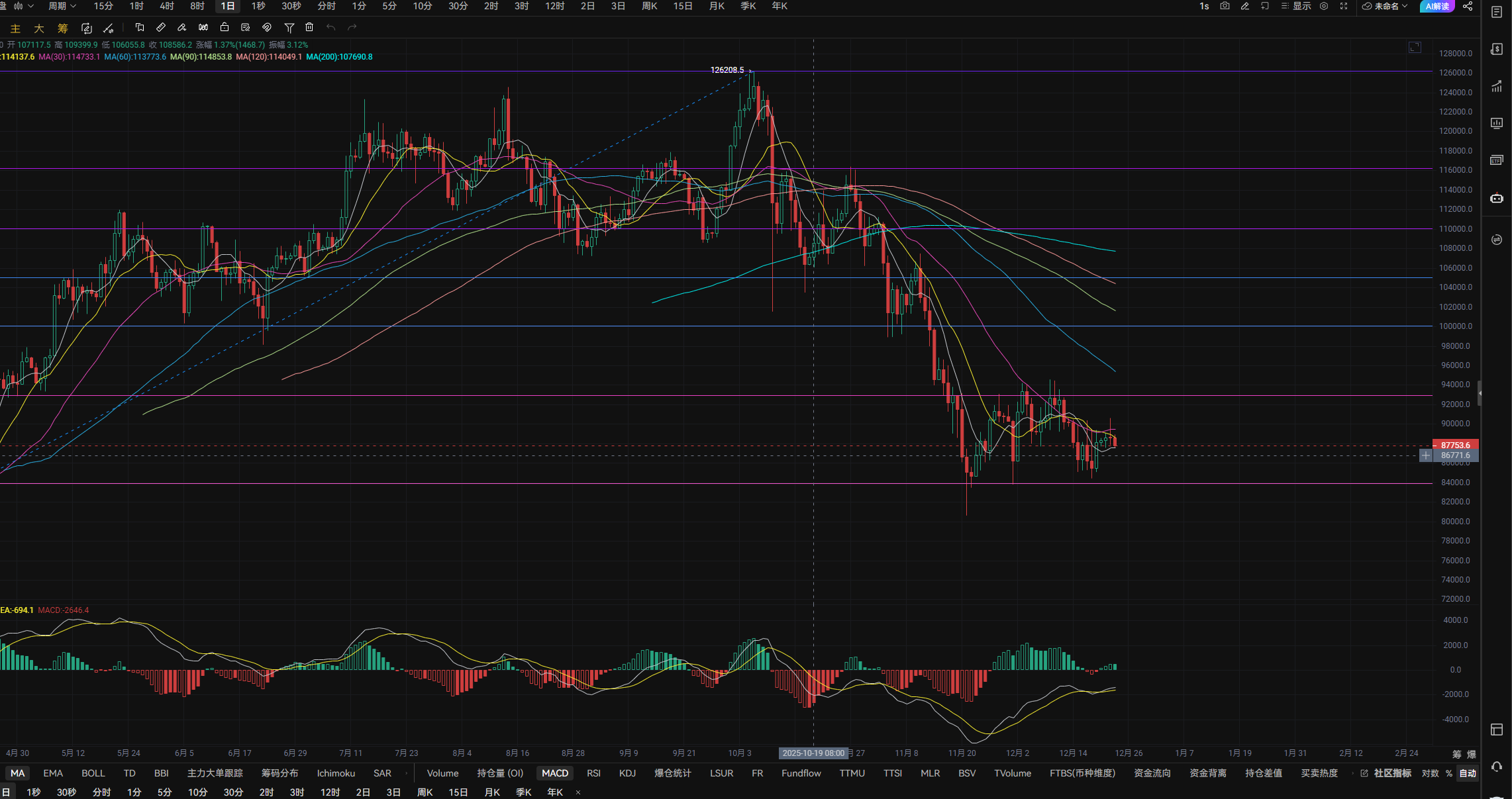Open the 未命名 layout dropdown
The width and height of the screenshot is (1512, 799).
pos(1385,6)
